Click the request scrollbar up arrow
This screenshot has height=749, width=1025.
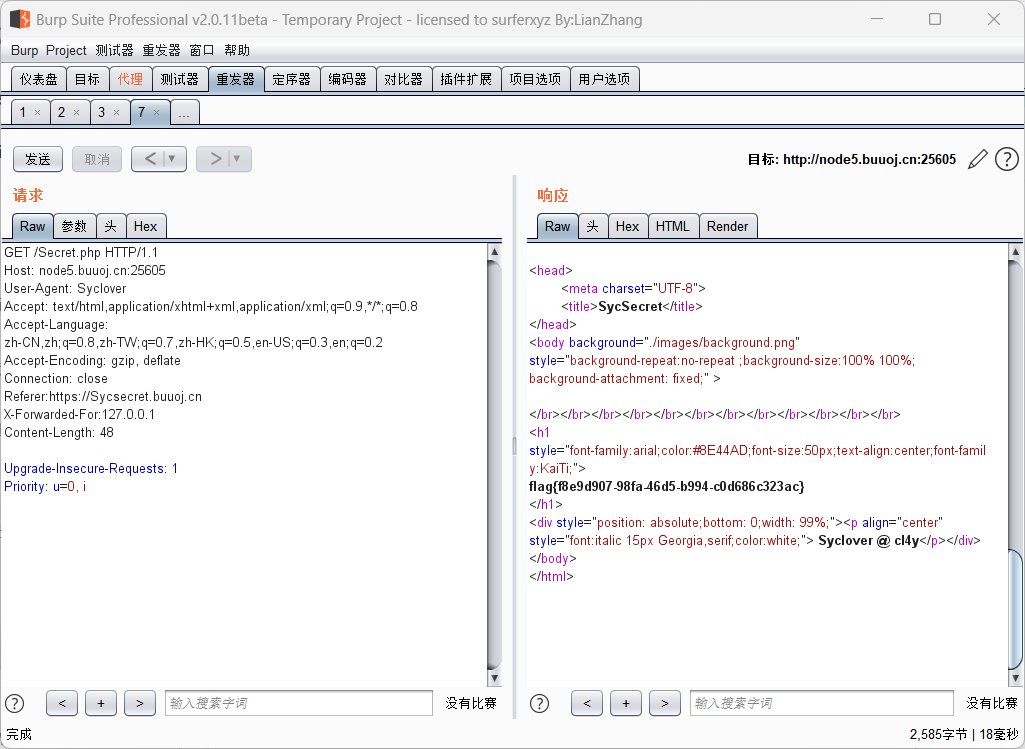[495, 252]
